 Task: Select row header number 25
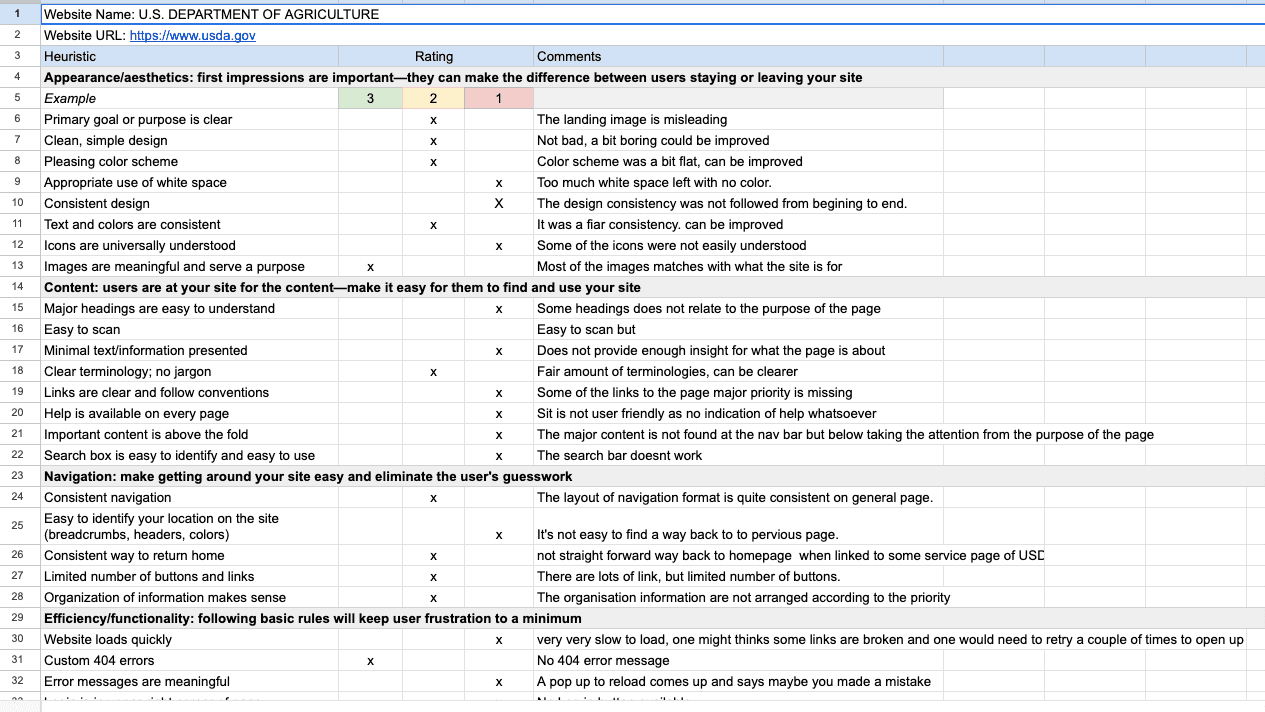pos(19,526)
